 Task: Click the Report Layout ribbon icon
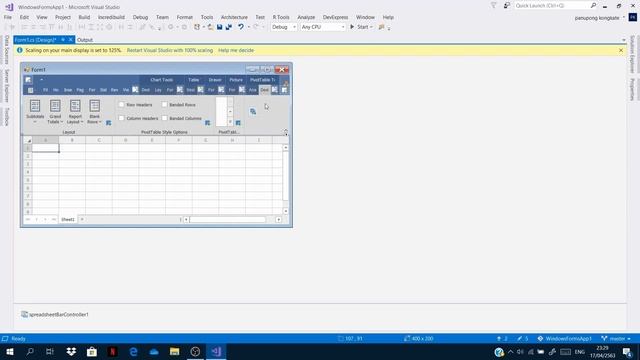(x=75, y=106)
